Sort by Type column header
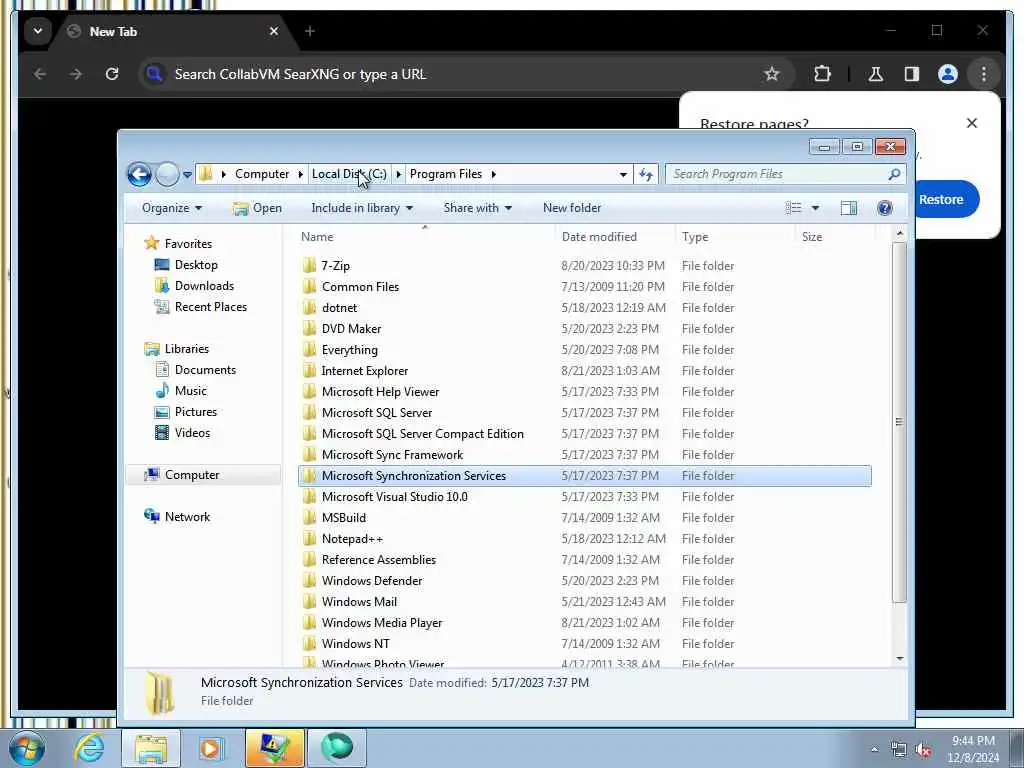Image resolution: width=1024 pixels, height=768 pixels. pyautogui.click(x=695, y=236)
